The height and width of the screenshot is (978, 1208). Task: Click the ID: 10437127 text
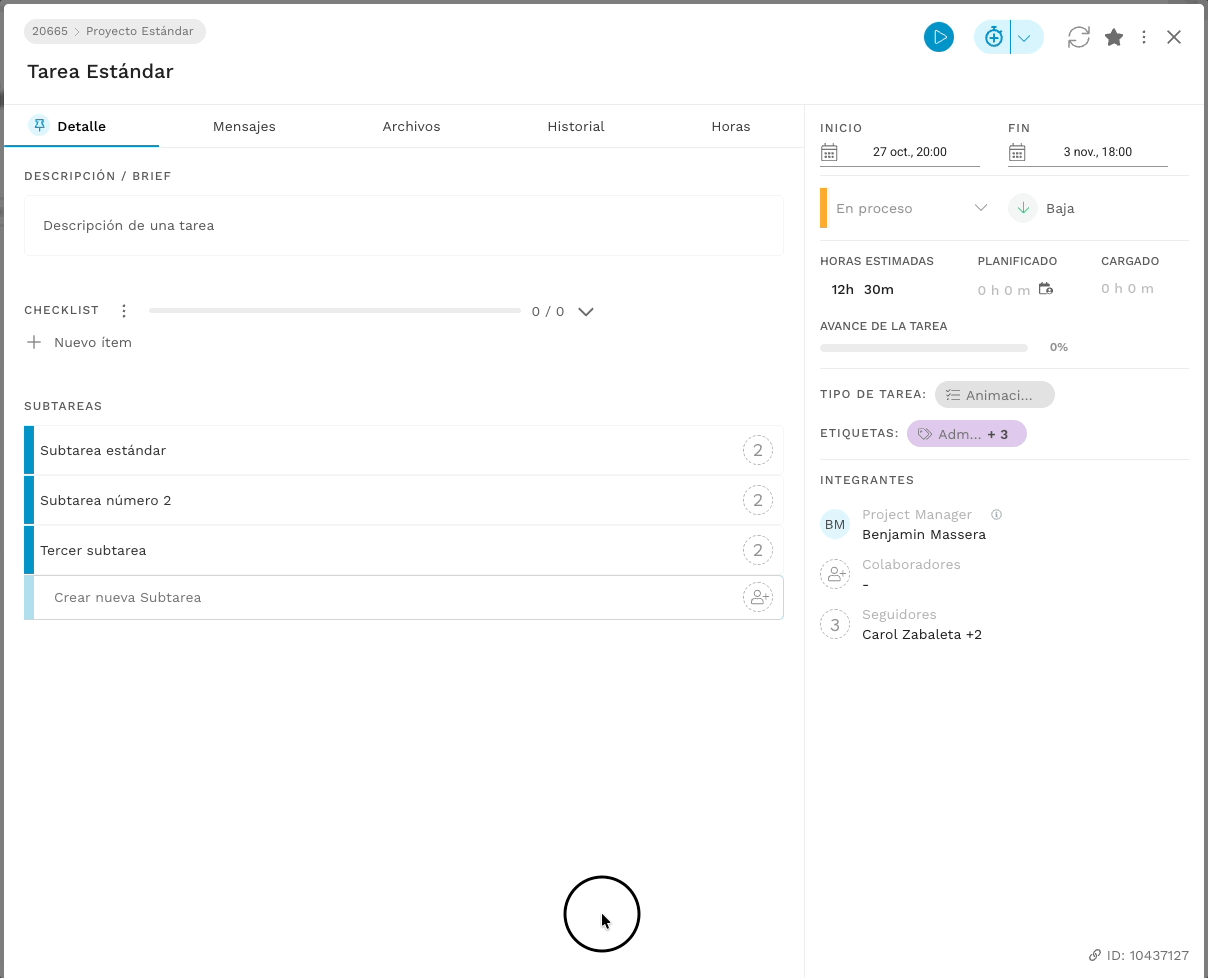1148,955
